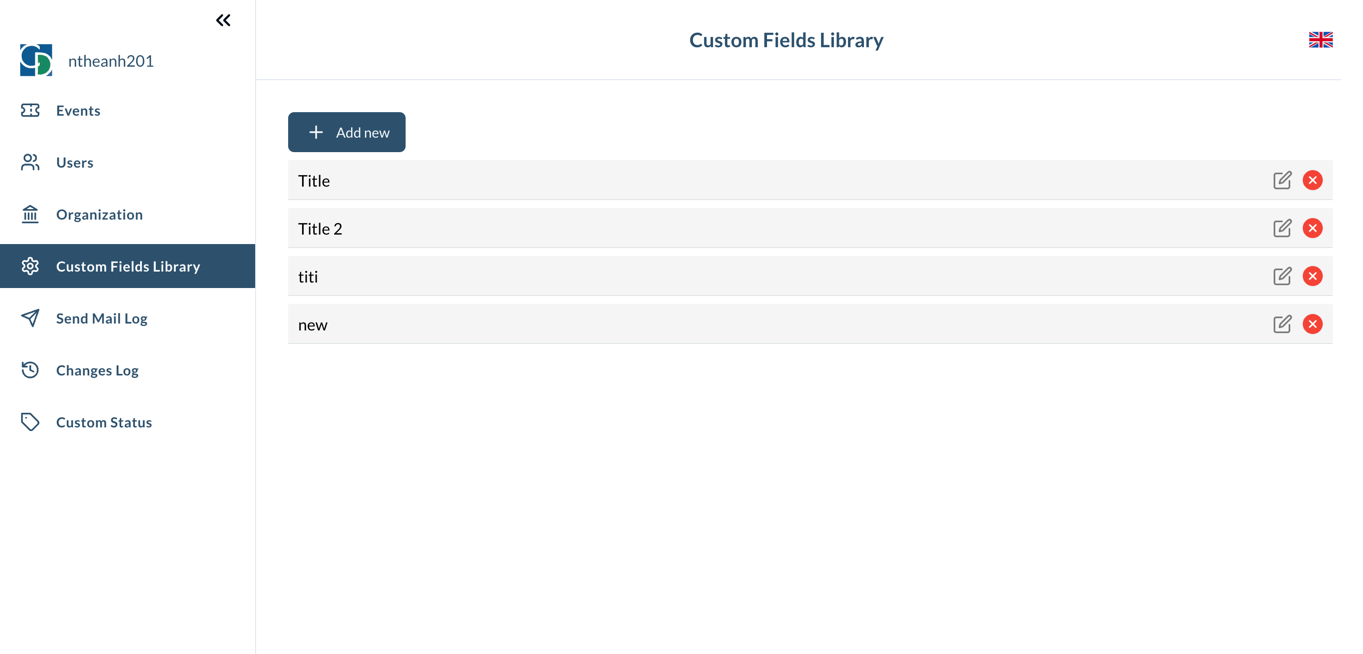Delete the Title 2 custom field
This screenshot has width=1363, height=654.
coord(1313,228)
